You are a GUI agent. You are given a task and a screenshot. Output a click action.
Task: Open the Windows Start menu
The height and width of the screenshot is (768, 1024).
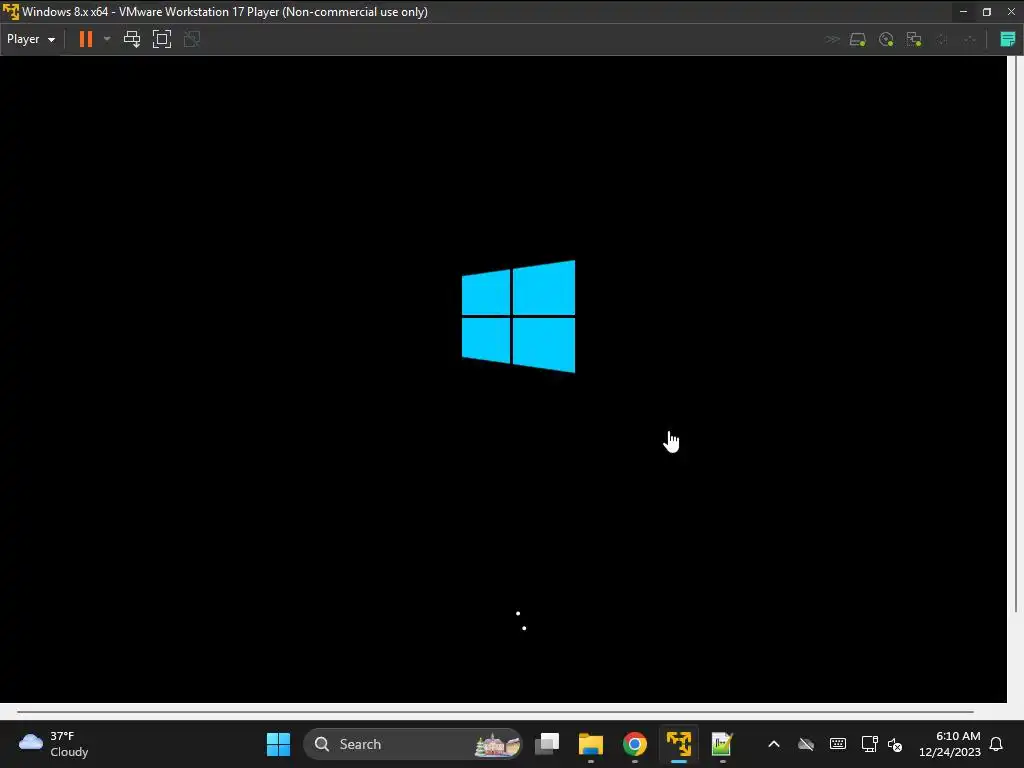[x=278, y=744]
